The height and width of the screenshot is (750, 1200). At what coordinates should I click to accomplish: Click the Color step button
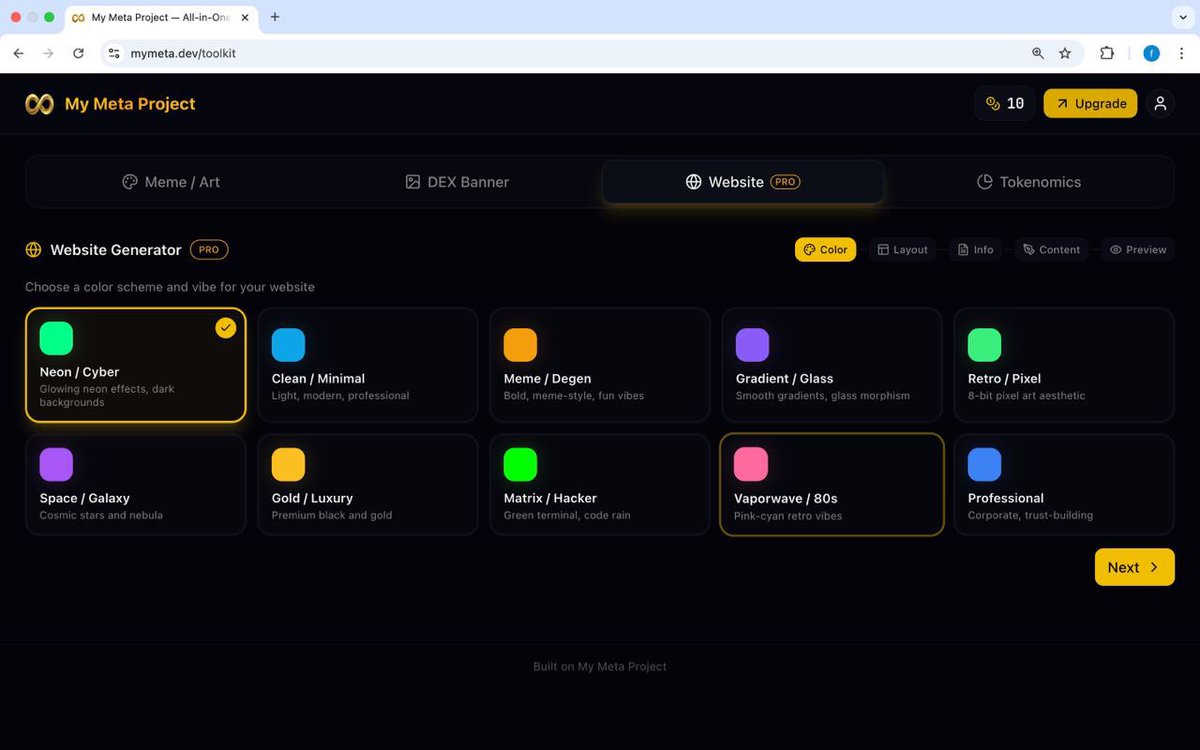point(825,250)
